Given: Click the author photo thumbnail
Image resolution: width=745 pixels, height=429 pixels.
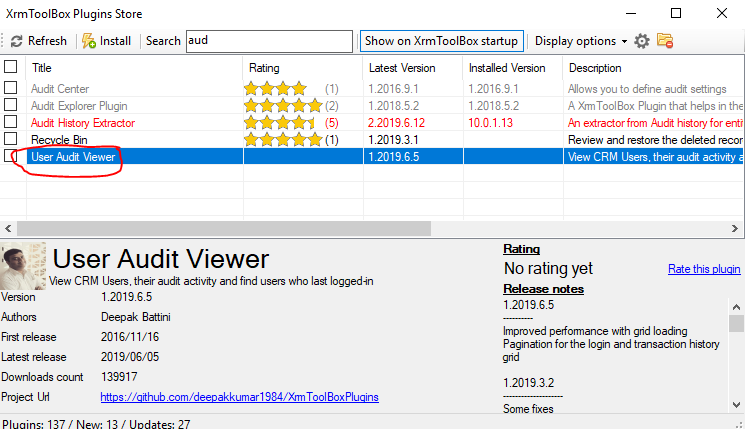Looking at the screenshot, I should tap(23, 265).
